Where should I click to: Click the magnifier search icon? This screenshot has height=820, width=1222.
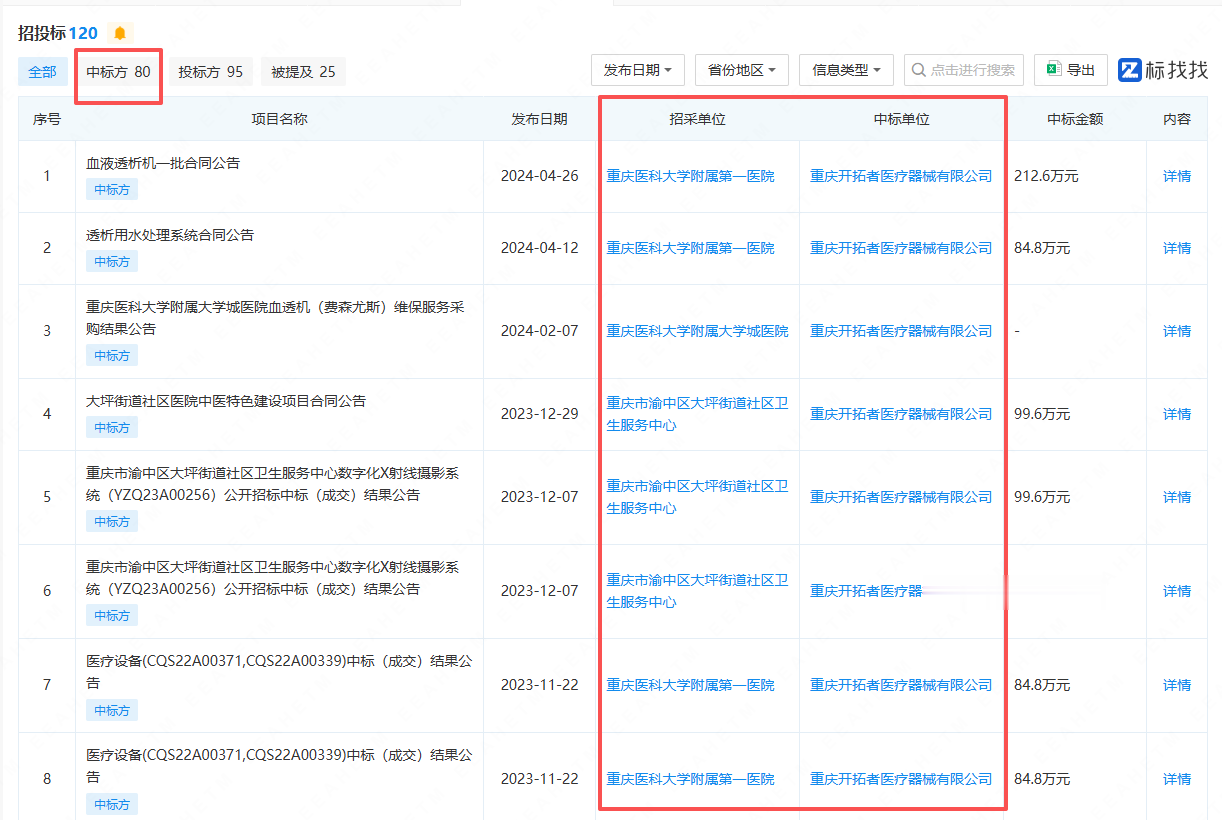tap(919, 70)
